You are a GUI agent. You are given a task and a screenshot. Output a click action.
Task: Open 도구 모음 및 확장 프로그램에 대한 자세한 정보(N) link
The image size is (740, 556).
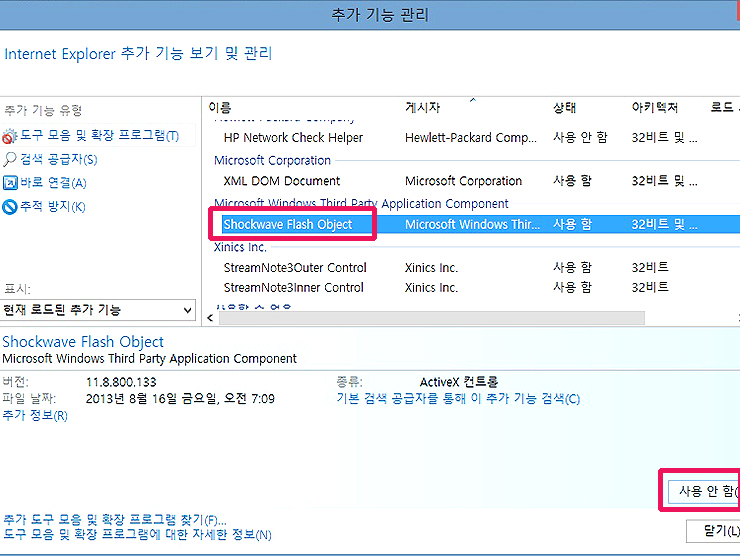tap(137, 534)
